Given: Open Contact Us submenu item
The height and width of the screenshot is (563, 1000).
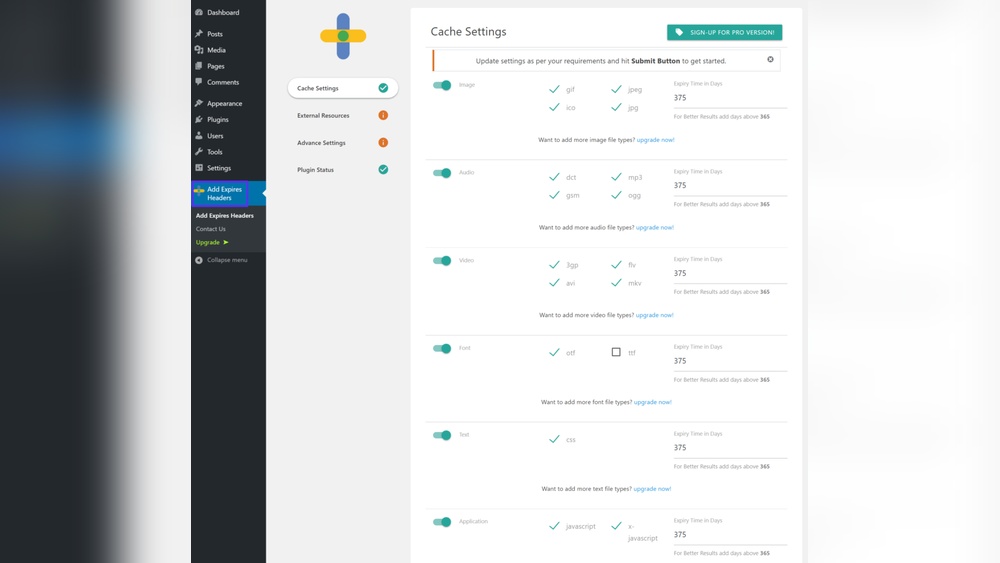Looking at the screenshot, I should click(210, 229).
